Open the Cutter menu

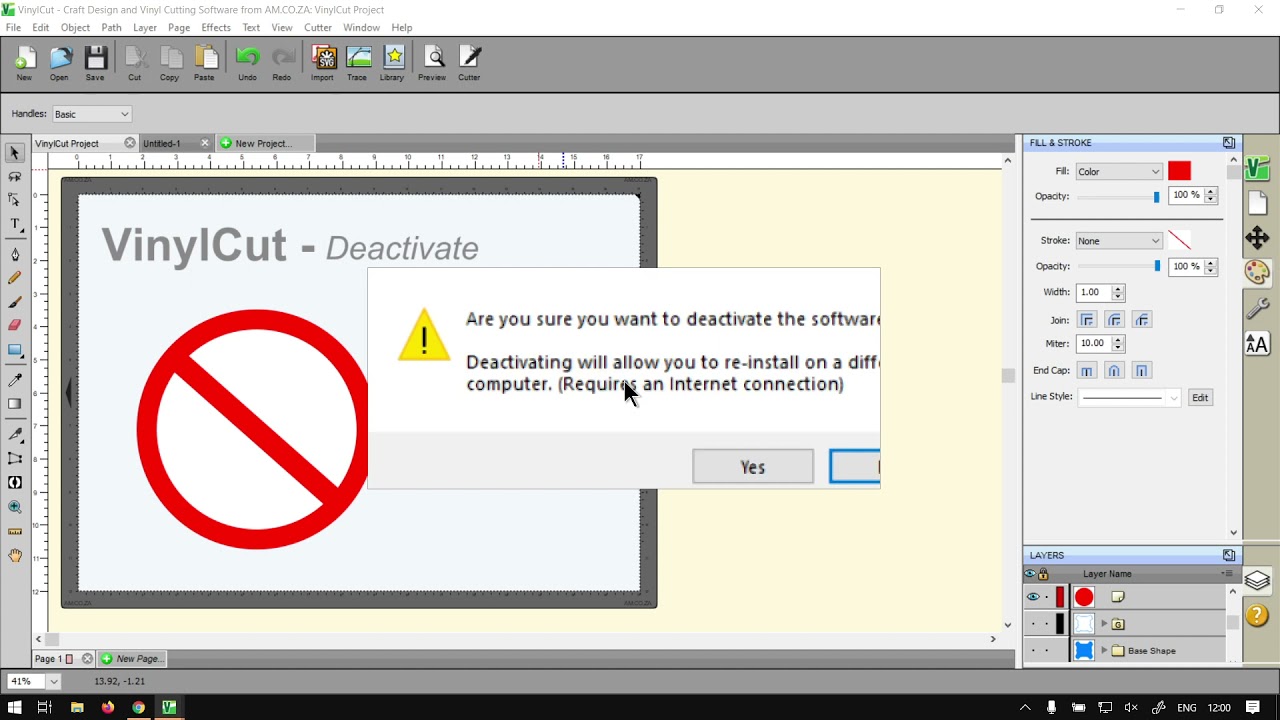pos(318,27)
